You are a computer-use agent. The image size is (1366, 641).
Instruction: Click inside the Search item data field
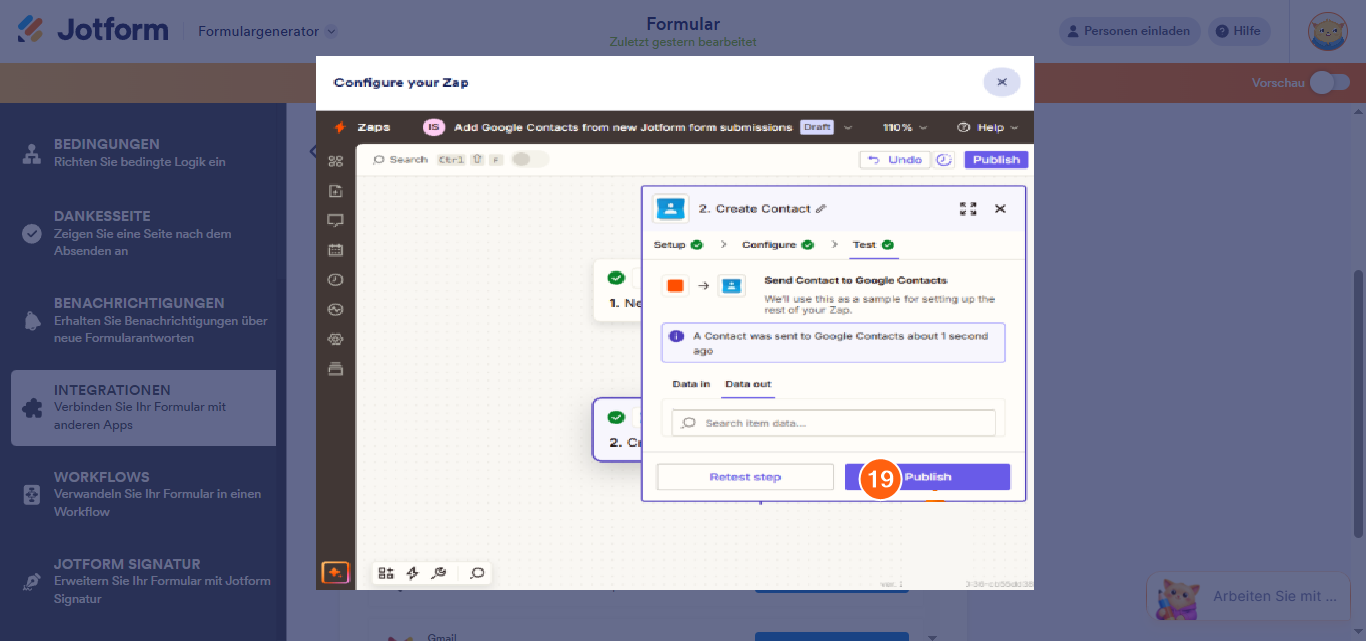[x=832, y=421]
